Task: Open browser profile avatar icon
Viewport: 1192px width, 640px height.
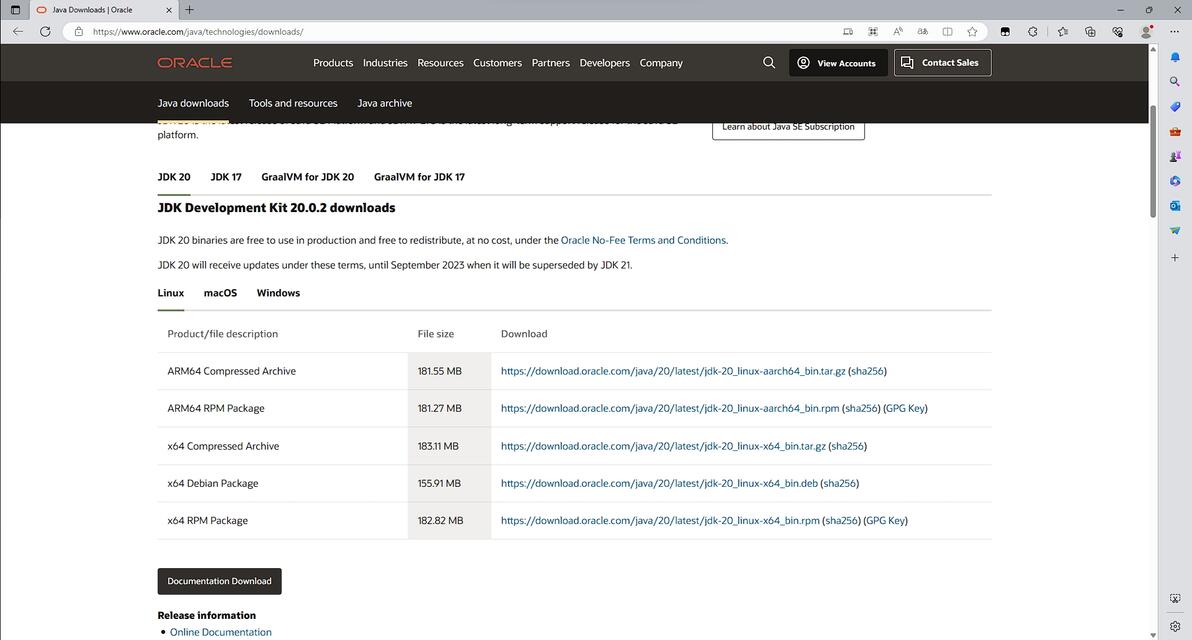Action: coord(1146,32)
